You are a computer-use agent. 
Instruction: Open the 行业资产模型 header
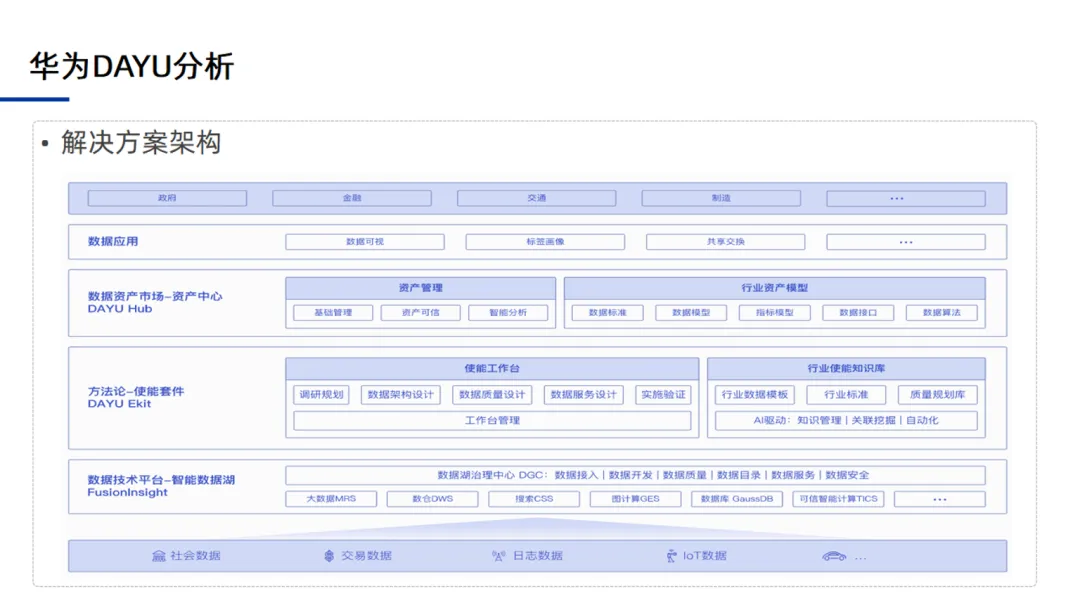(775, 288)
